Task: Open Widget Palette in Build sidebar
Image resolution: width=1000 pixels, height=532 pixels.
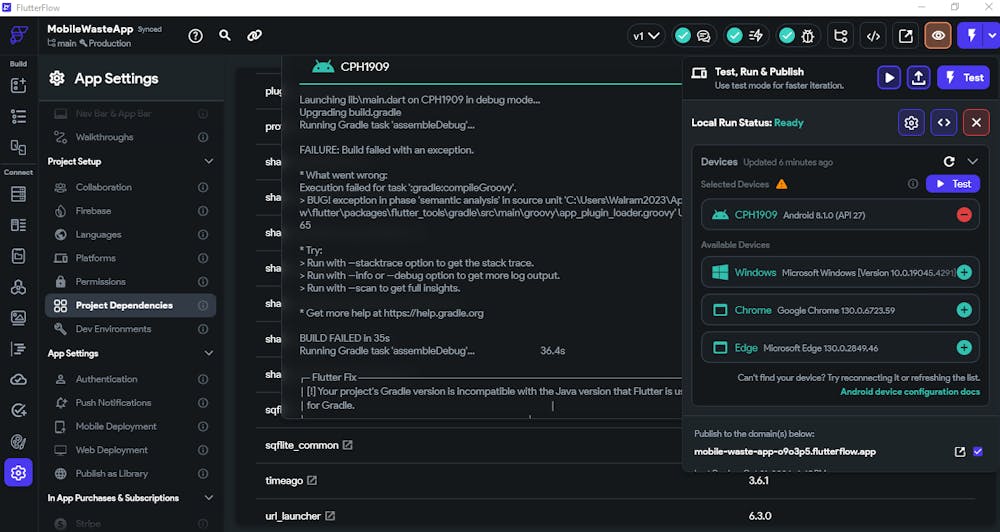Action: coord(18,85)
